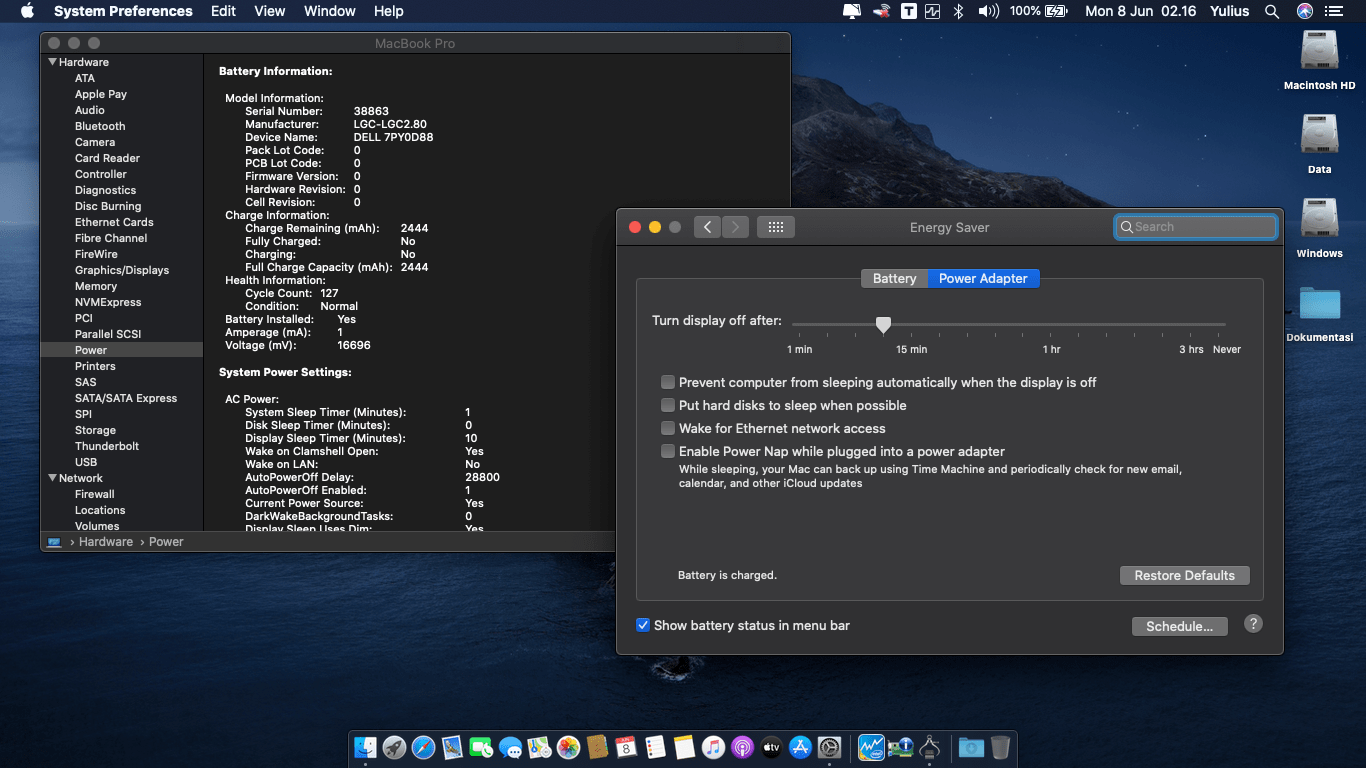Click System Preferences gear icon in the Dock

tap(829, 747)
